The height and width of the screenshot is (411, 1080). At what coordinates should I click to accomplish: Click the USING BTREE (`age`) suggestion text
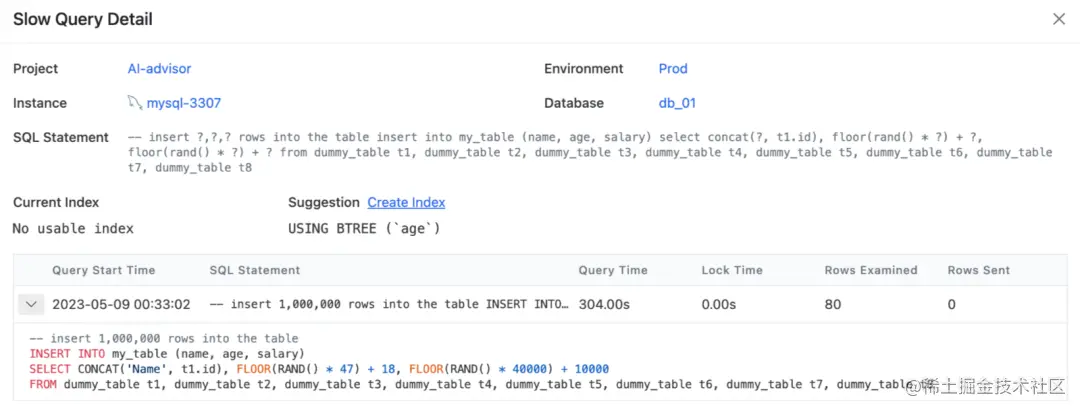click(x=364, y=229)
